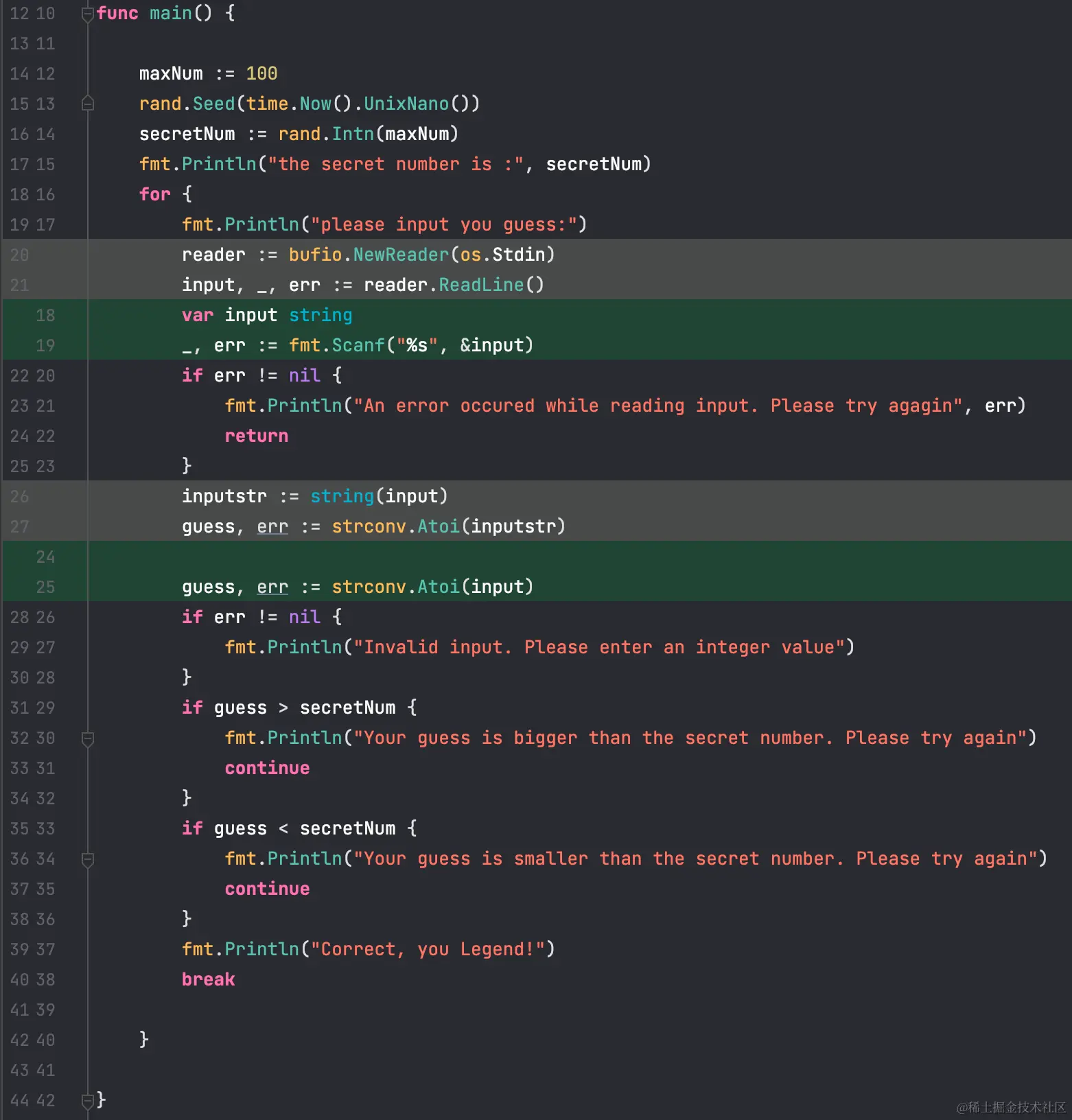Click removed line number 21 in gutter
Viewport: 1072px width, 1120px height.
(19, 285)
